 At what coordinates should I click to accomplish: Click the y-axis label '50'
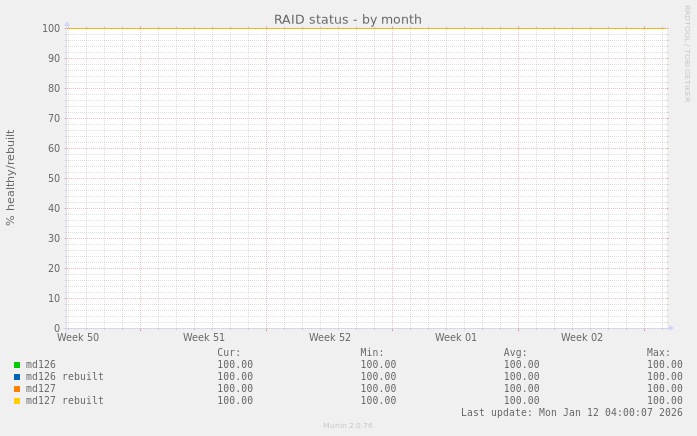[x=54, y=179]
